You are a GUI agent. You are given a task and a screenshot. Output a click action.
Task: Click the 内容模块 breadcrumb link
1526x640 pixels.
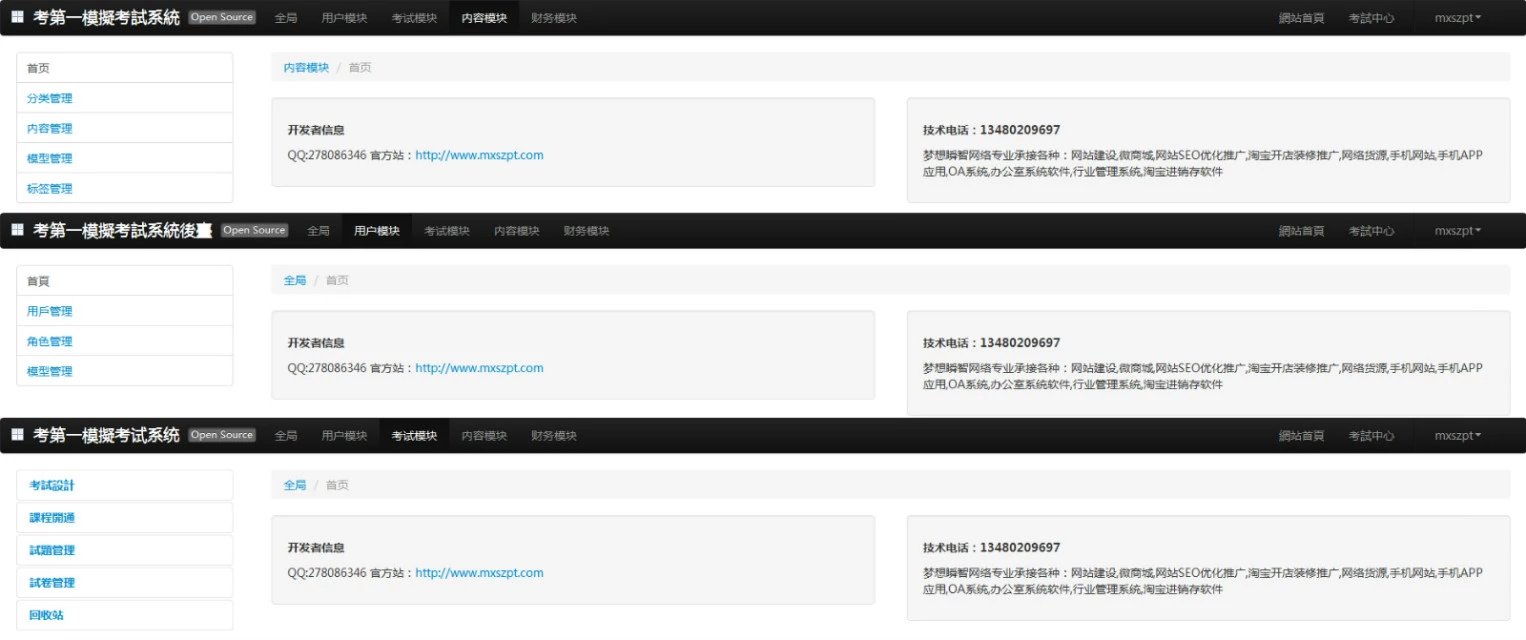click(306, 67)
